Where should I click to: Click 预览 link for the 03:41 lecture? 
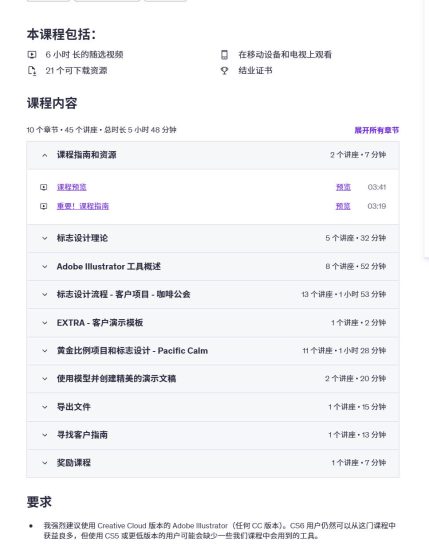pos(343,187)
